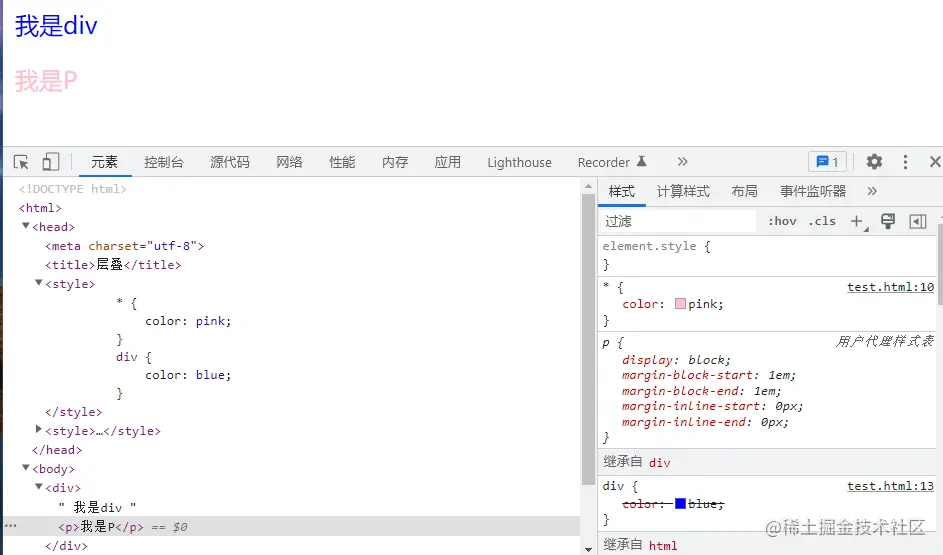
Task: Open rendering emulation paintbrush icon
Action: [888, 221]
